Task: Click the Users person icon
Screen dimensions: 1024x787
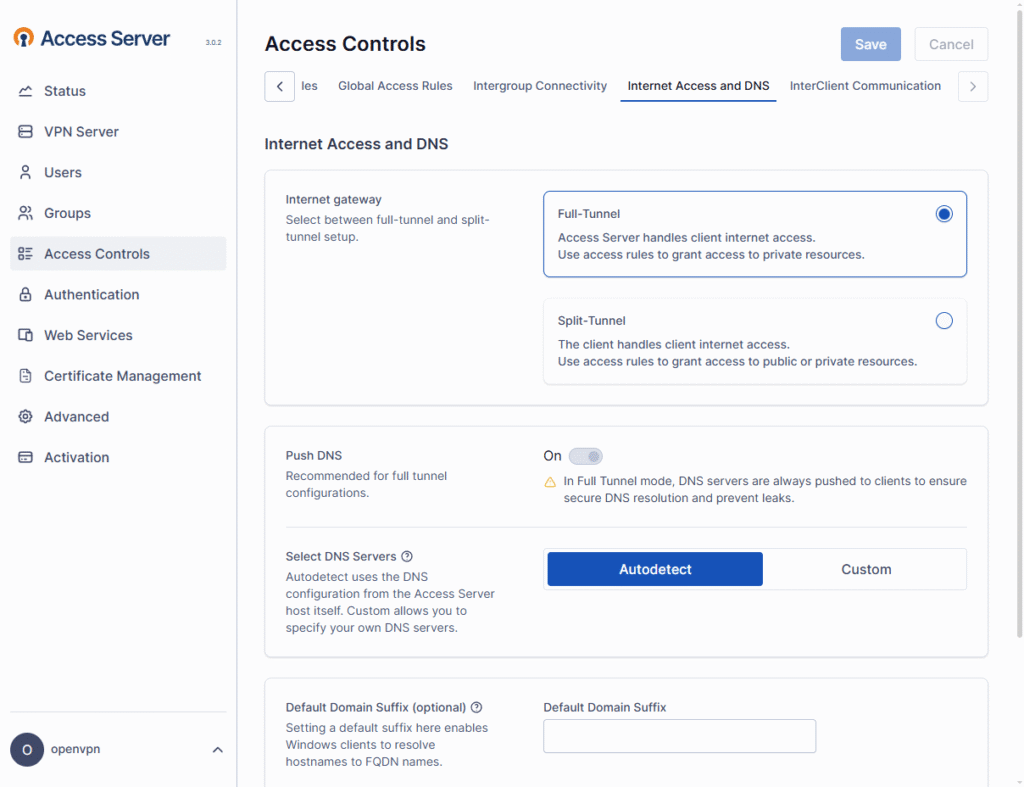Action: [26, 173]
